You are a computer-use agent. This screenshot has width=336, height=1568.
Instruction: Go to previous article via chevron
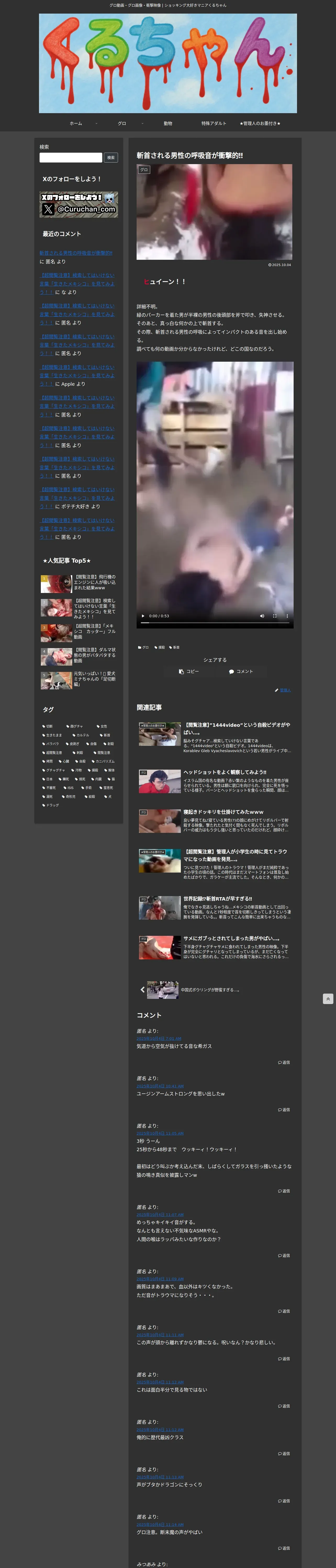pos(143,990)
